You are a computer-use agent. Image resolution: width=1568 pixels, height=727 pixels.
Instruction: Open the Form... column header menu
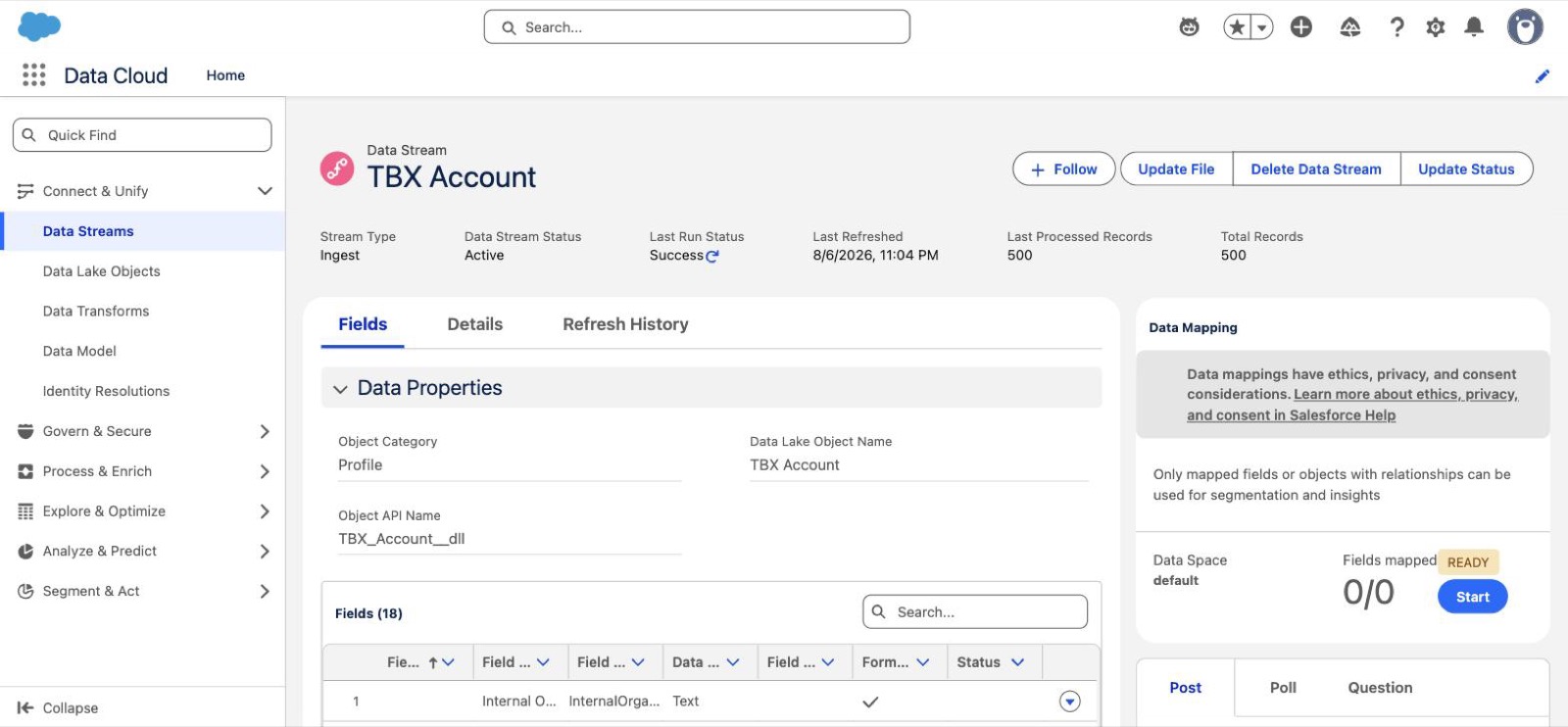point(923,662)
